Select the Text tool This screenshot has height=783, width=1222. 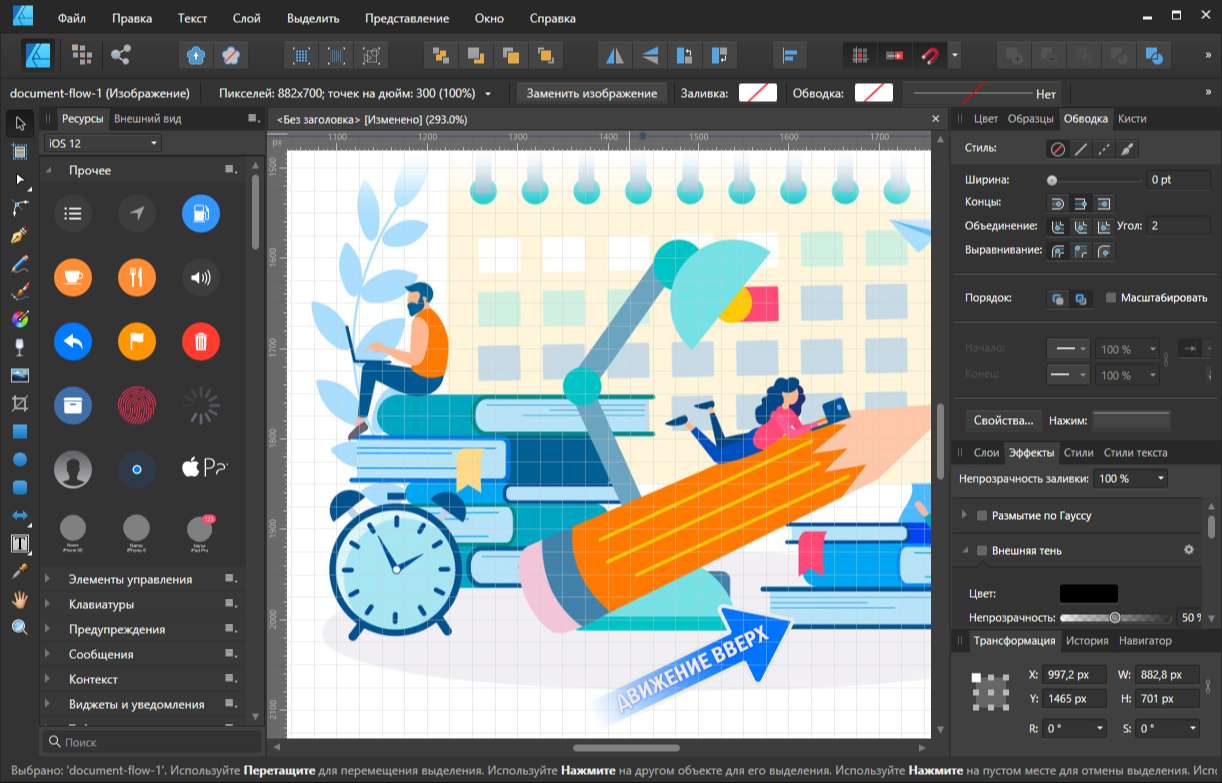point(18,543)
